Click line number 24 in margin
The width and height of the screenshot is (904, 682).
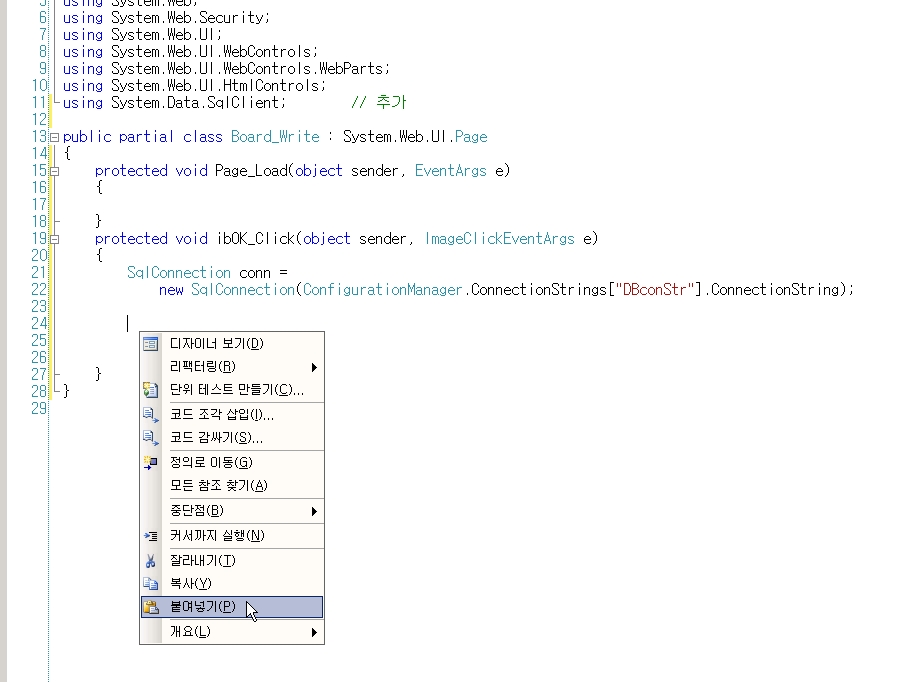39,323
